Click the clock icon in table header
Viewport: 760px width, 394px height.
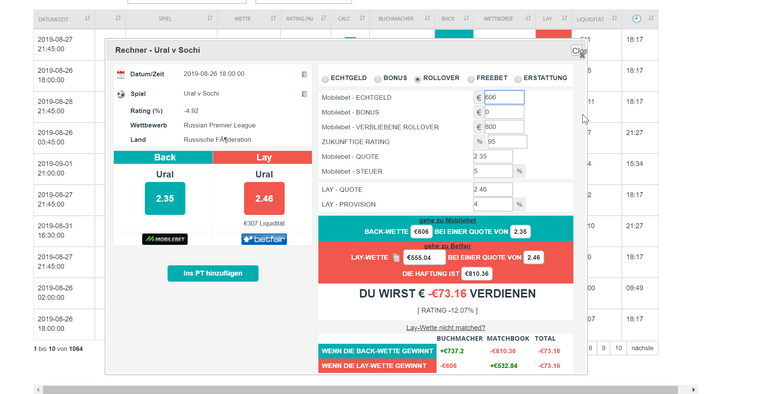(636, 19)
